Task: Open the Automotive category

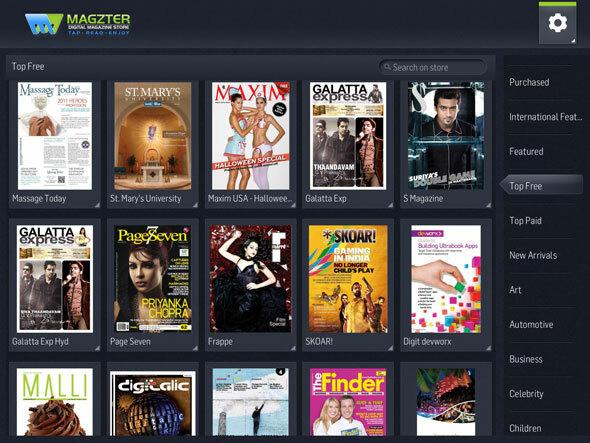Action: (531, 324)
